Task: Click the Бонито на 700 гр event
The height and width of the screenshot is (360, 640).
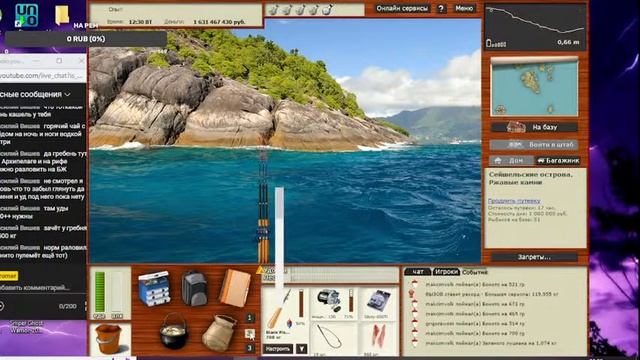Action: 475,333
